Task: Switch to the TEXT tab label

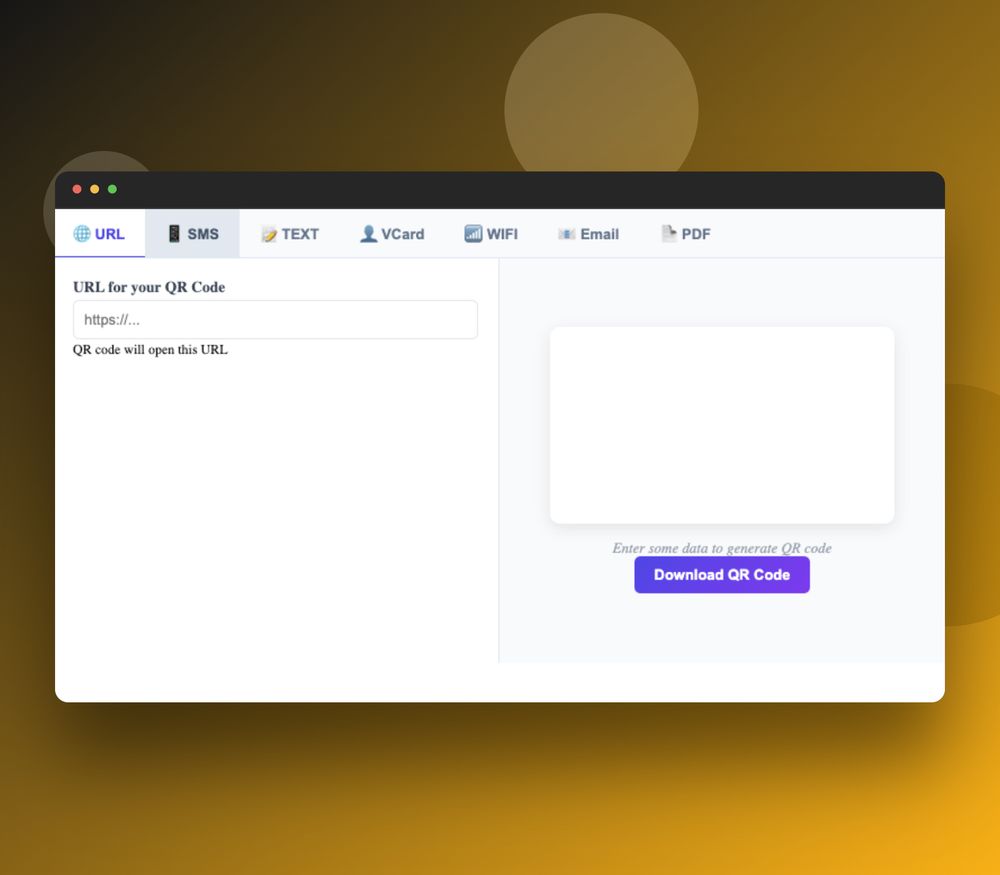Action: (x=300, y=234)
